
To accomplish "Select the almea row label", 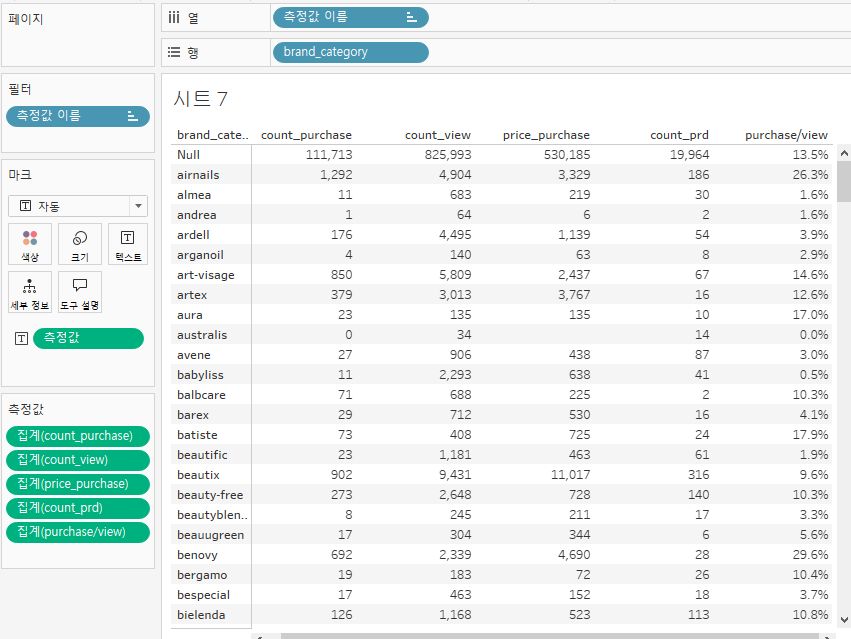I will point(194,195).
